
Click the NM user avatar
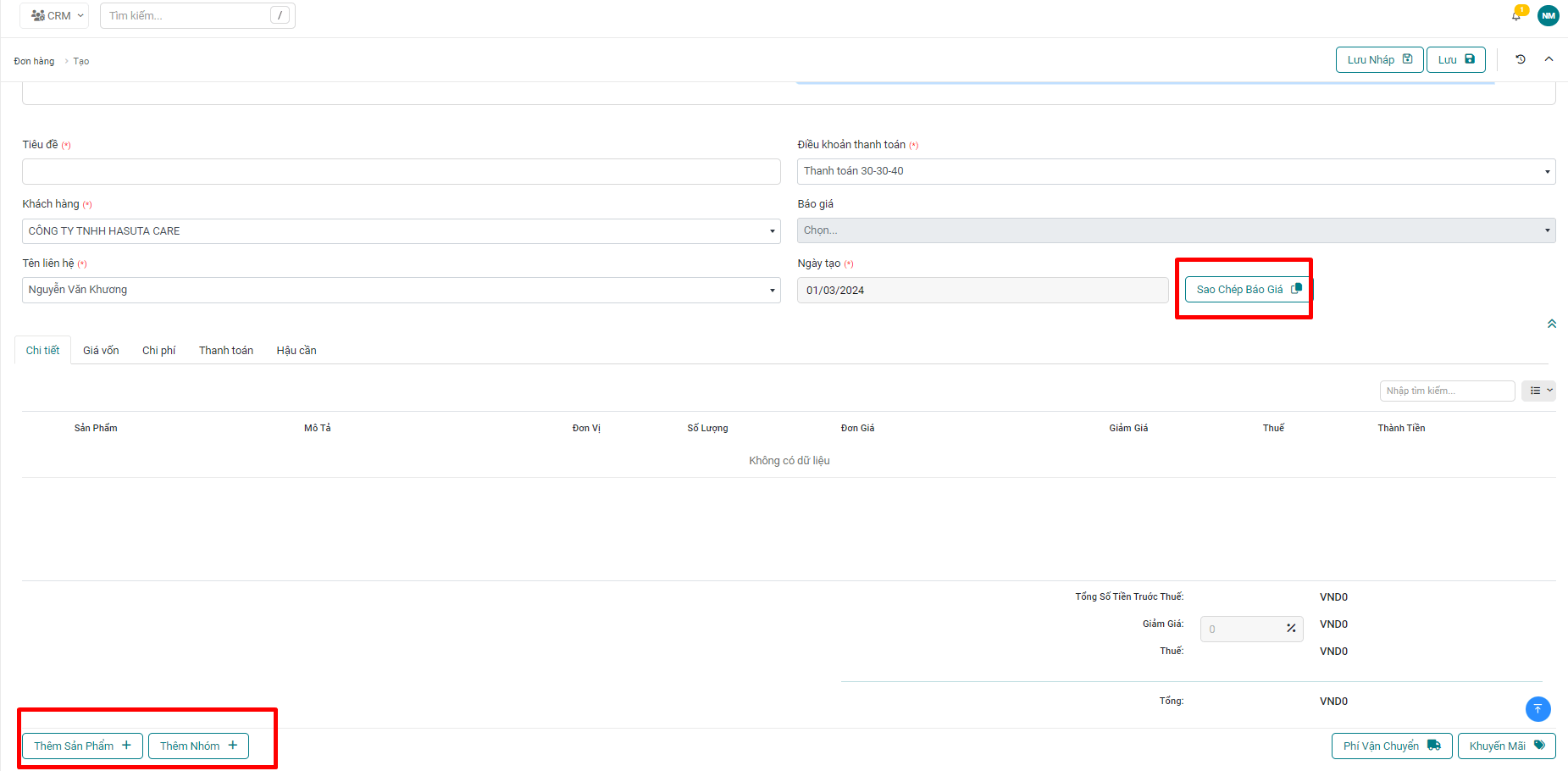[x=1549, y=15]
